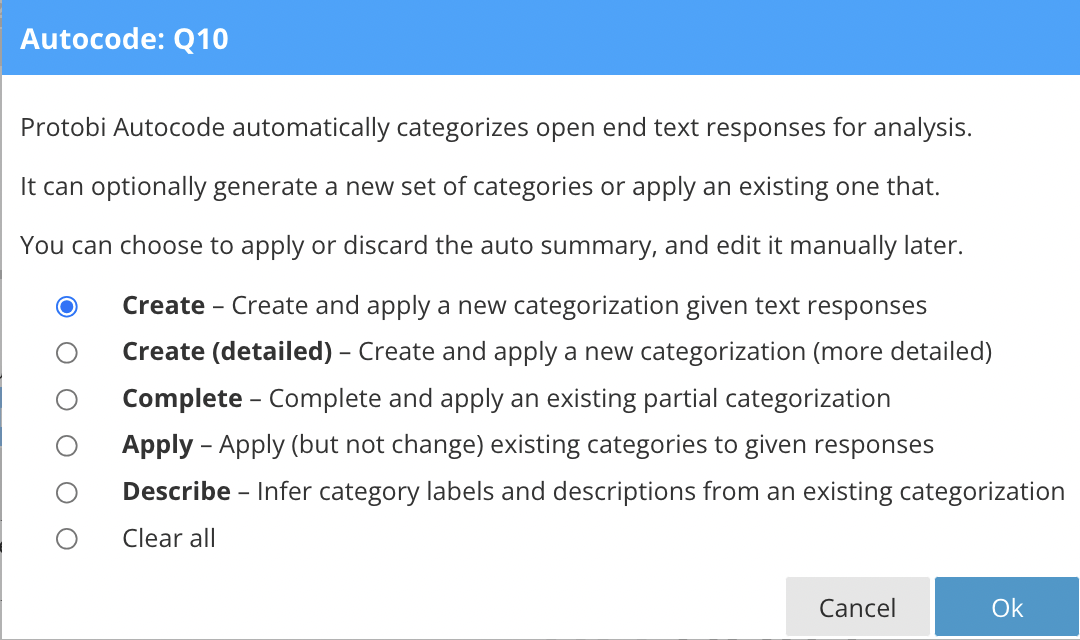Viewport: 1080px width, 640px height.
Task: Pick the Describe radio button
Action: pos(67,493)
